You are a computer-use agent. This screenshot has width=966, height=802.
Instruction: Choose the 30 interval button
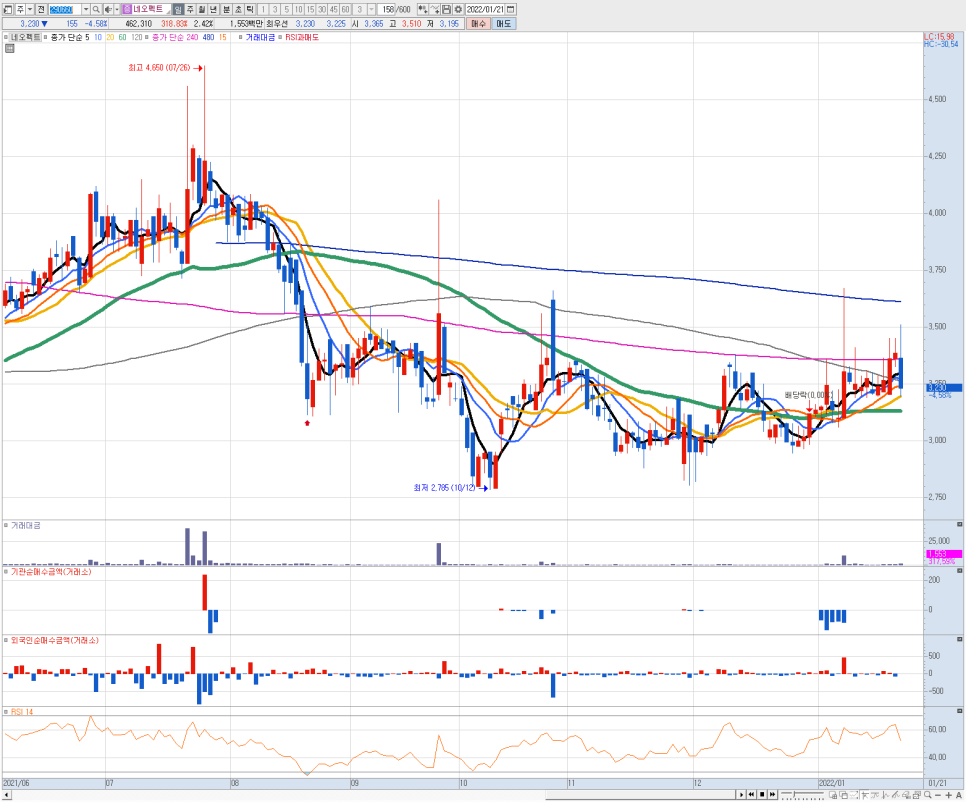pyautogui.click(x=322, y=9)
